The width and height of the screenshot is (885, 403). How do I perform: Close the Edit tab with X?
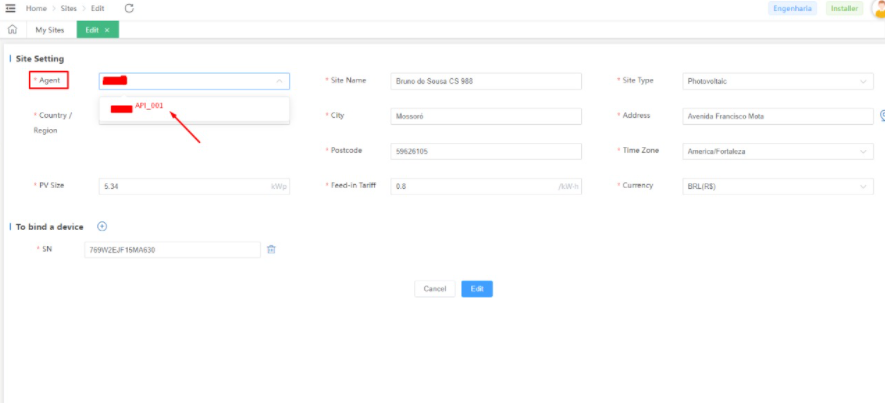click(107, 30)
